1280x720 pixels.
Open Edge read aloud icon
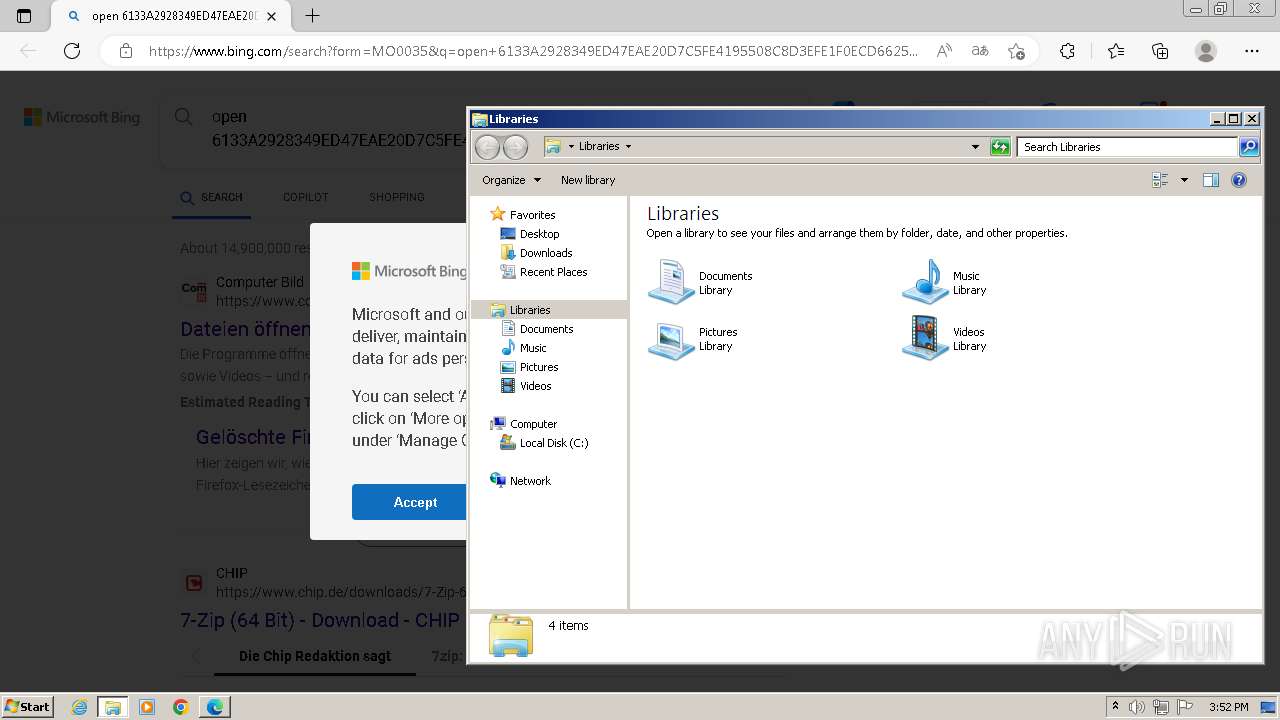944,51
